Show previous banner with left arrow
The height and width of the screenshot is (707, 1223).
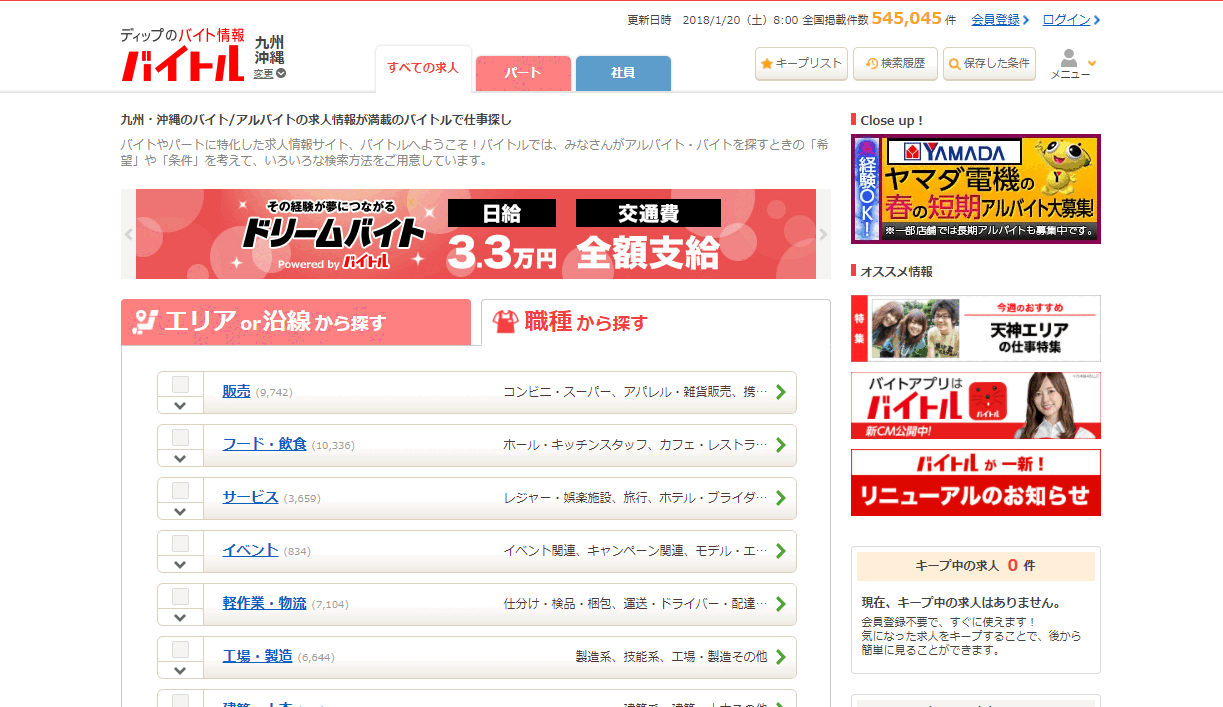click(128, 234)
